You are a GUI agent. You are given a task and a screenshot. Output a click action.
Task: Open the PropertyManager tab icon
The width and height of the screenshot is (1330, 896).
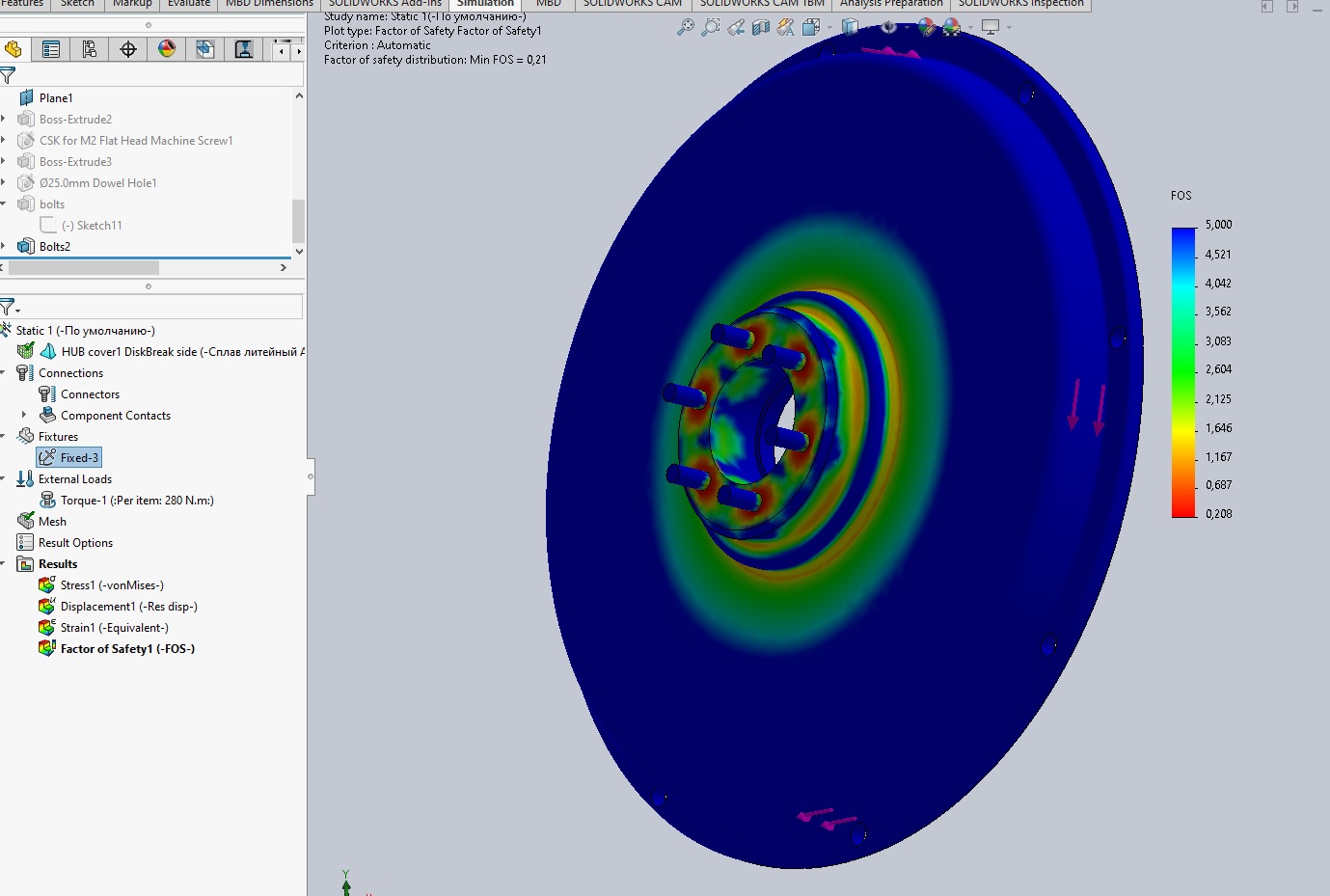tap(51, 49)
